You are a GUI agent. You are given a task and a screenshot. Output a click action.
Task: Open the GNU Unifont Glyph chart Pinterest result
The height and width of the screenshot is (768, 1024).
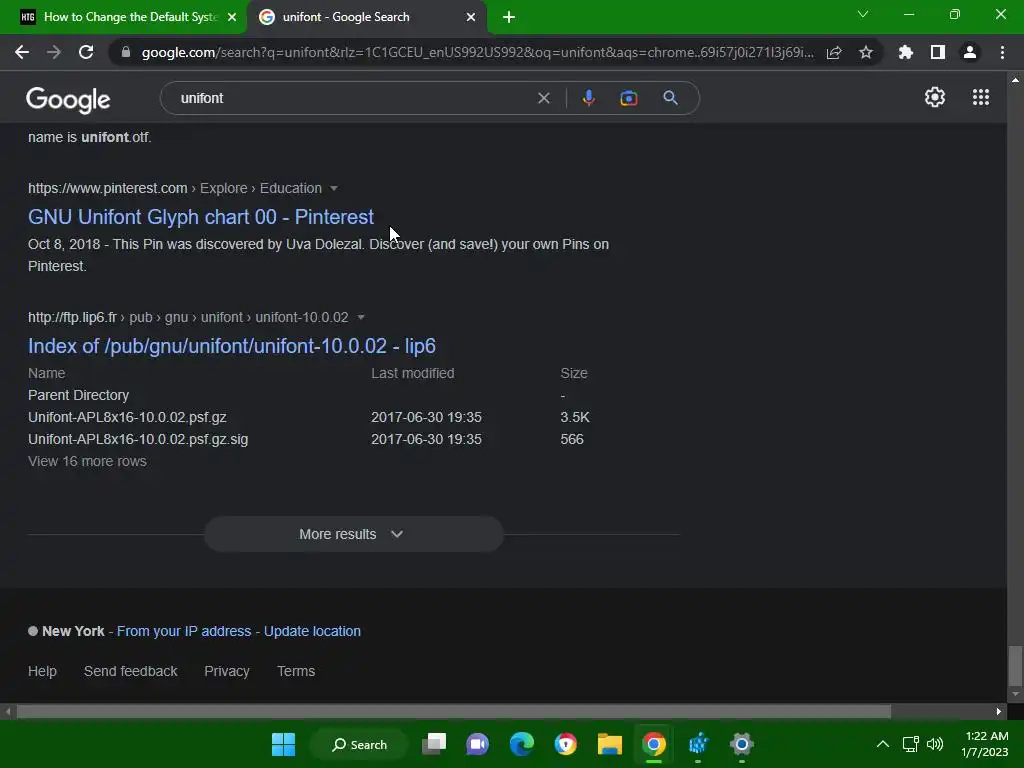[x=200, y=217]
